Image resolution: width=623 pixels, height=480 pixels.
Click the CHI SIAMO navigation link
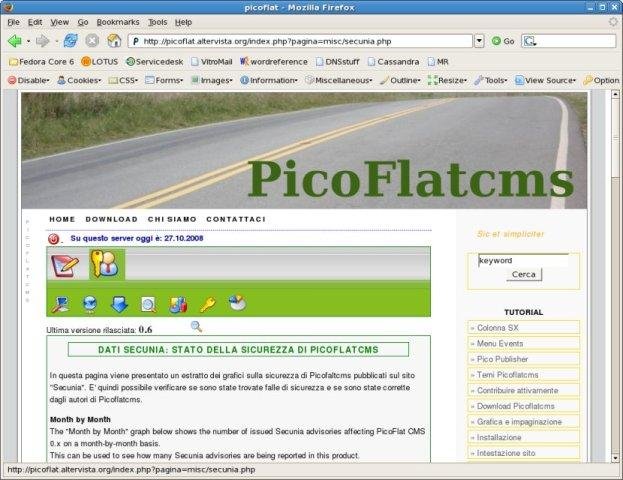(172, 219)
